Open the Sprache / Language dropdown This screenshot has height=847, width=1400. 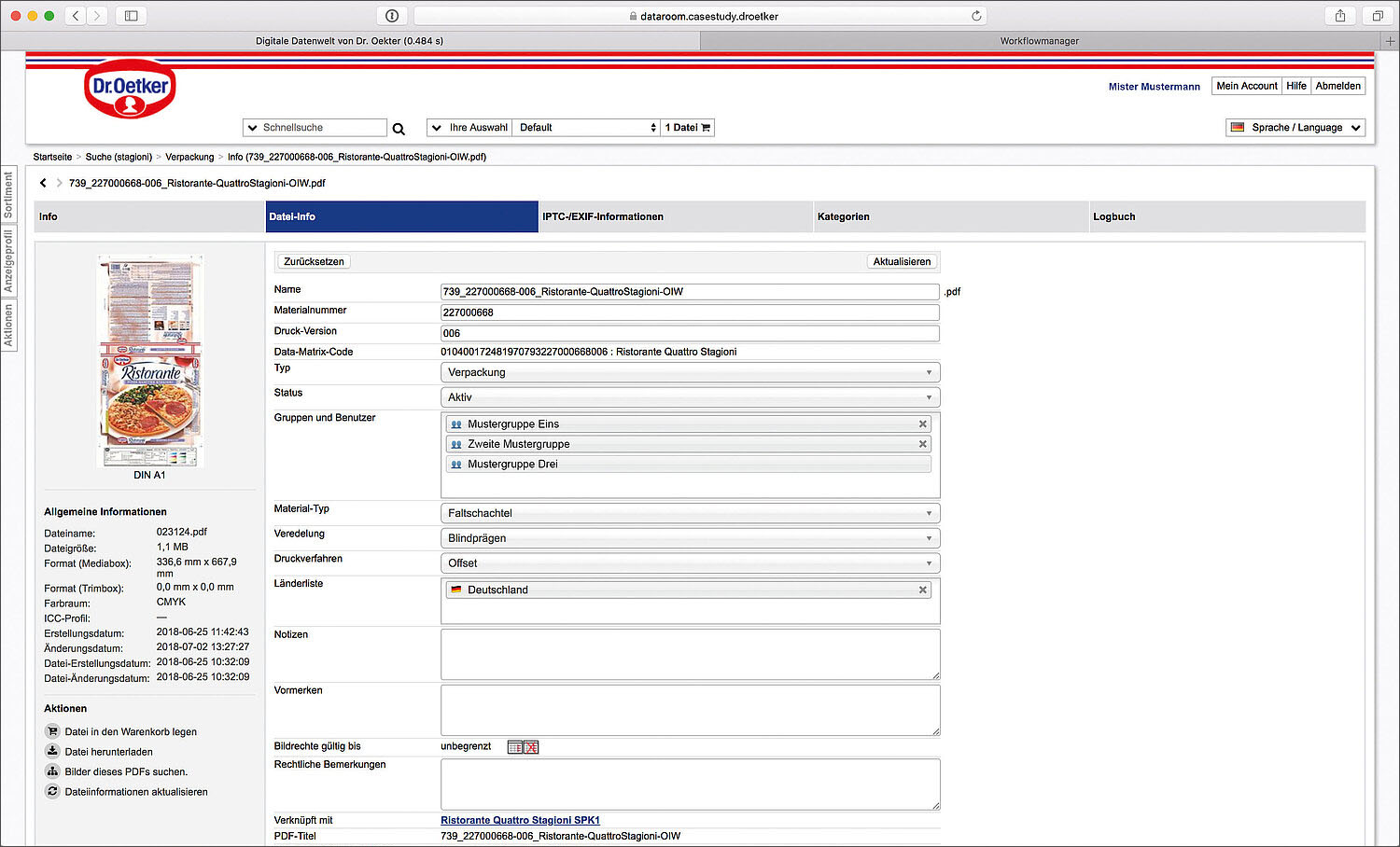point(1295,128)
